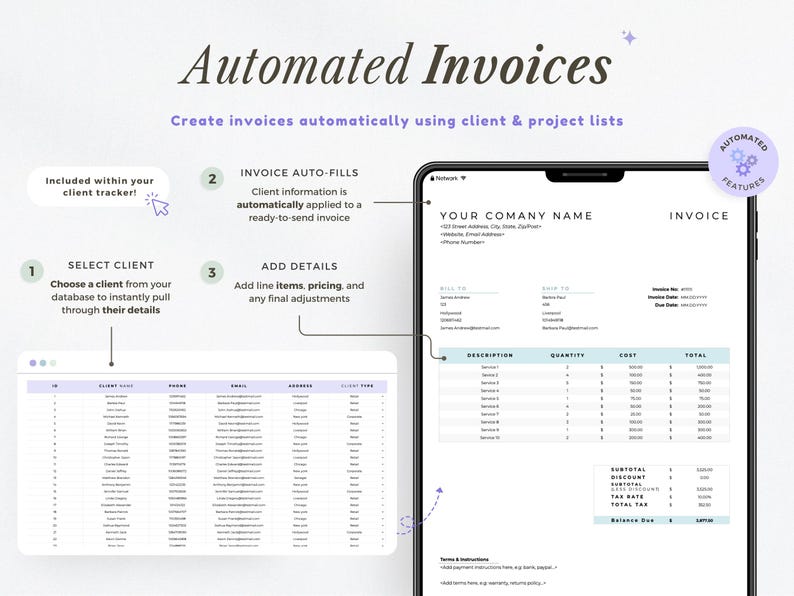The width and height of the screenshot is (794, 596).
Task: Select the Client Type column header
Action: pyautogui.click(x=357, y=386)
